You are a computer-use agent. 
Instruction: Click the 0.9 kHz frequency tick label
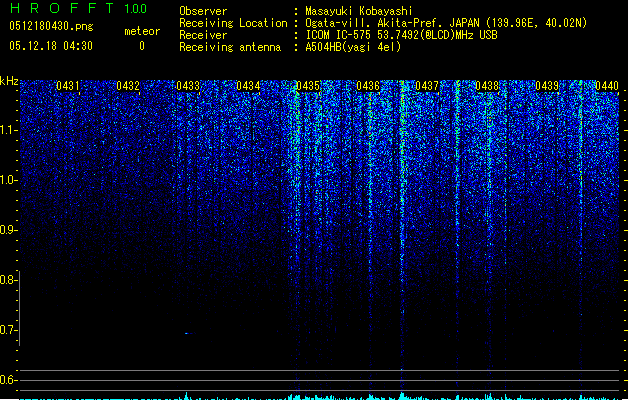(x=8, y=230)
